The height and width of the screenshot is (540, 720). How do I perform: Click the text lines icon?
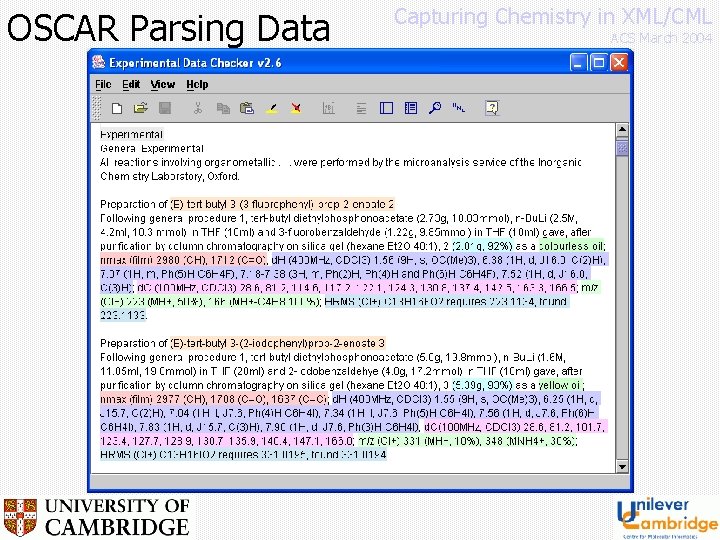point(361,108)
